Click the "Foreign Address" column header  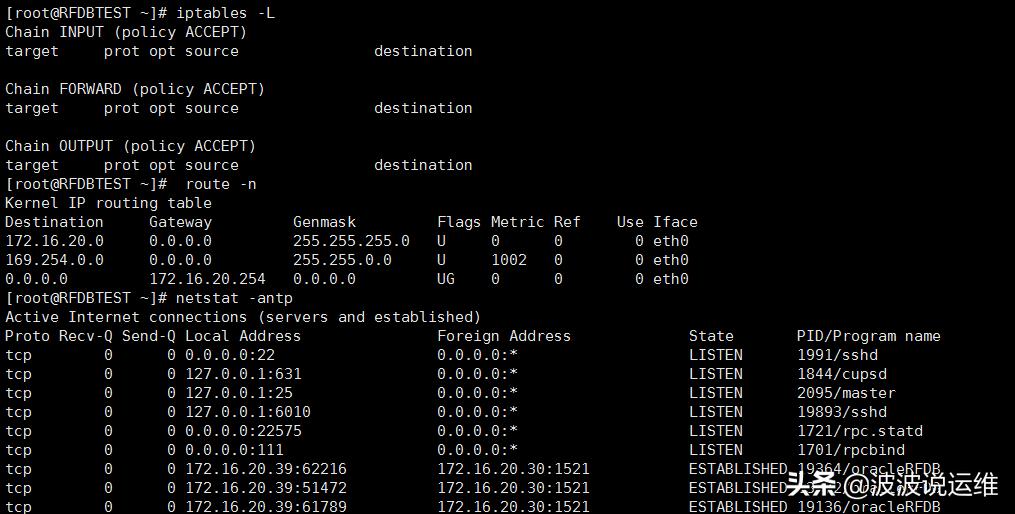[504, 336]
